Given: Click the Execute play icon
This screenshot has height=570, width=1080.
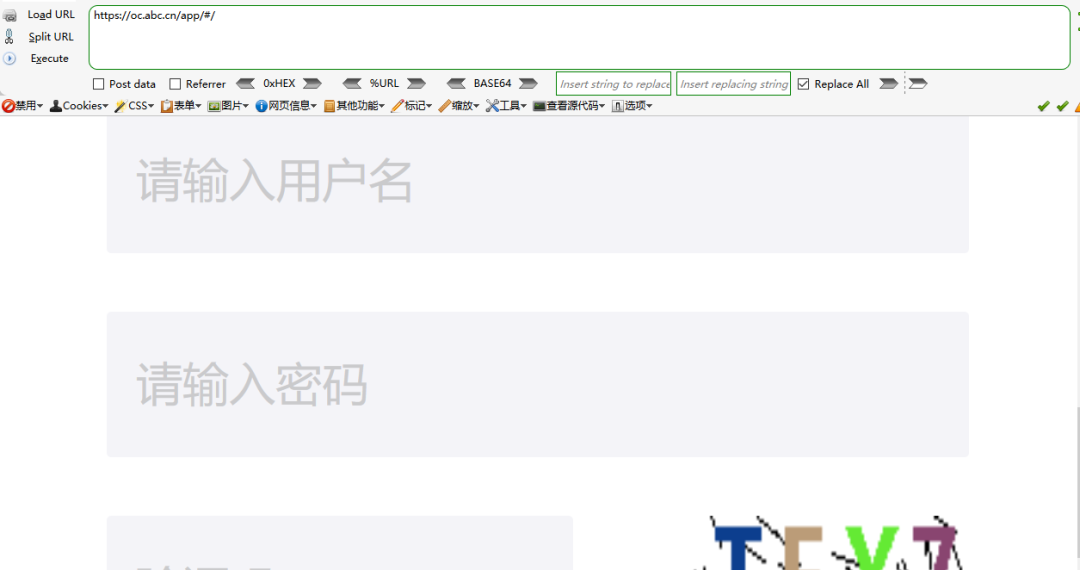Looking at the screenshot, I should (10, 59).
